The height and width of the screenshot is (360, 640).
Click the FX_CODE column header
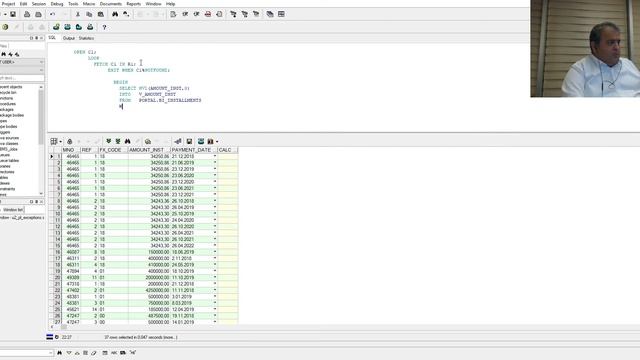(x=113, y=150)
